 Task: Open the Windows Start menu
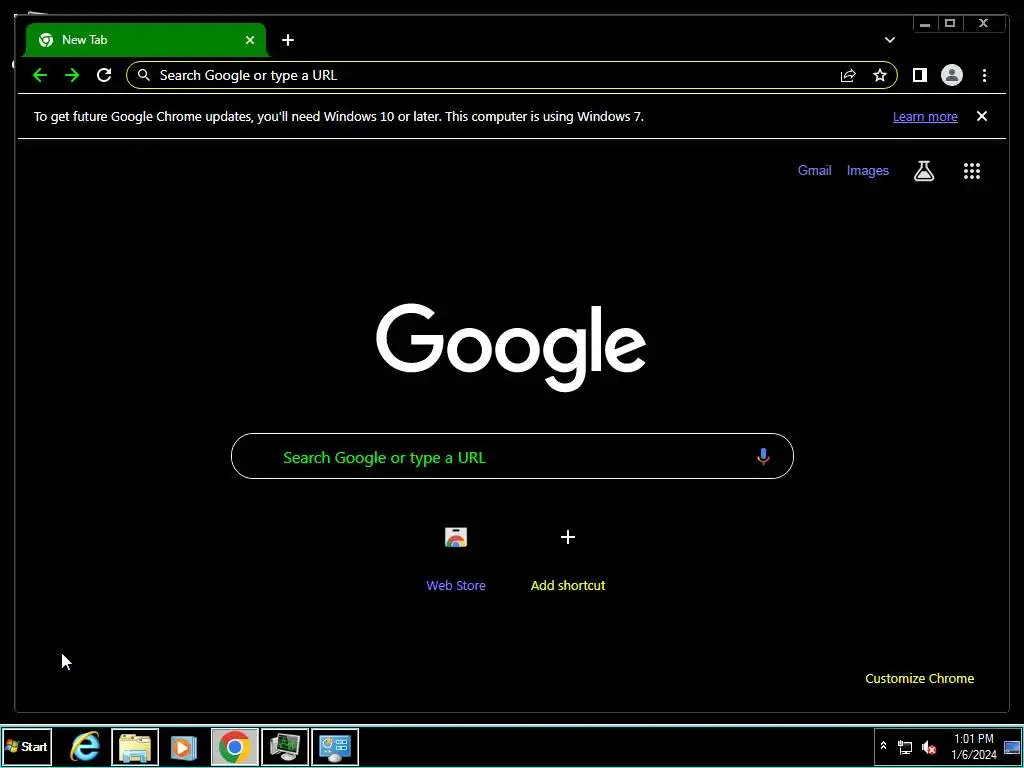tap(27, 746)
